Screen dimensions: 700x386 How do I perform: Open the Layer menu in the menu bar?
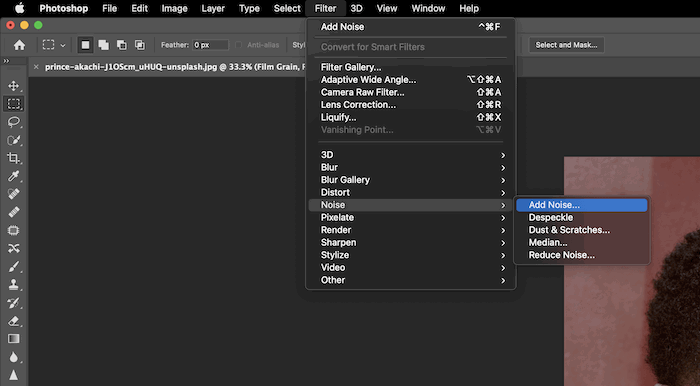click(x=213, y=8)
